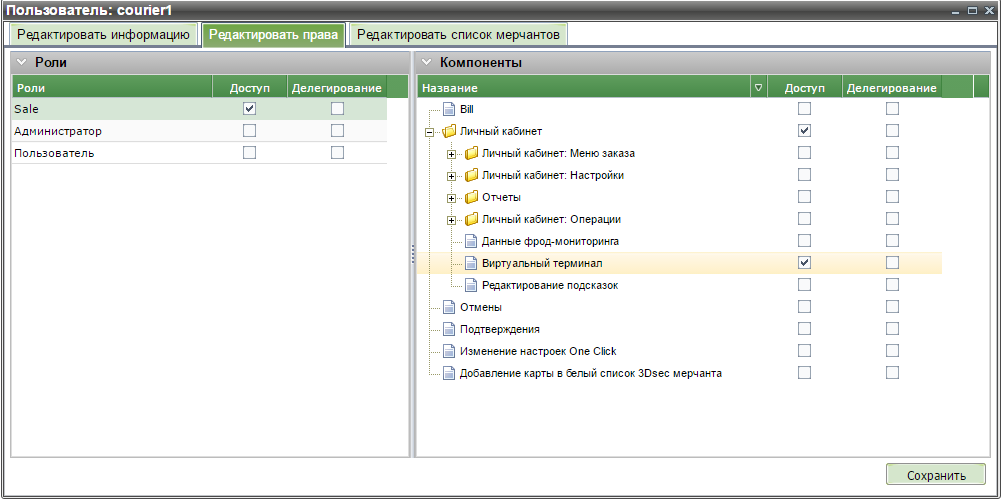The width and height of the screenshot is (1001, 501).
Task: Enable Доступ for Администратор role
Action: 249,130
